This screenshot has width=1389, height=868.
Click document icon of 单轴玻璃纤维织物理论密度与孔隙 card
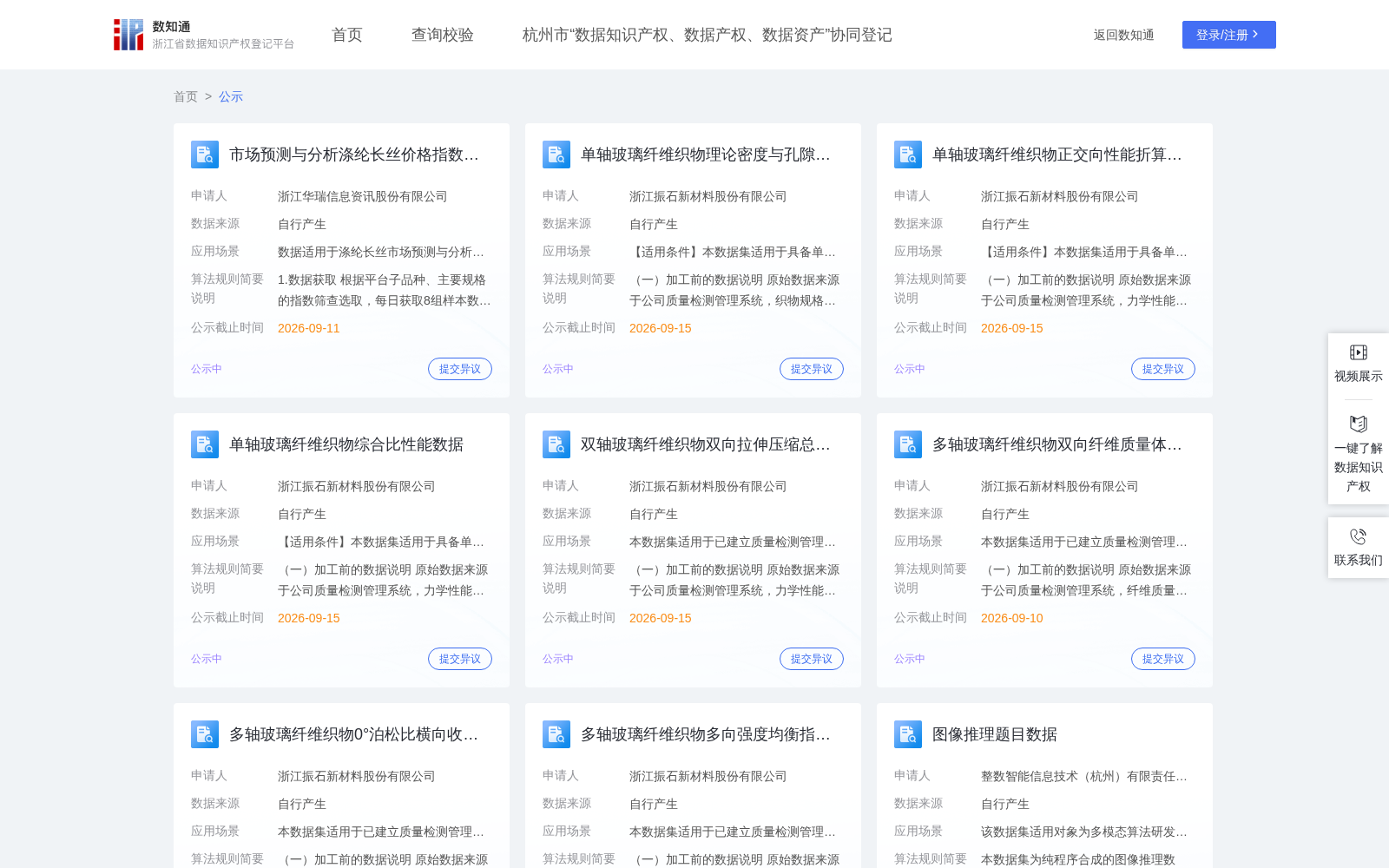pyautogui.click(x=556, y=155)
